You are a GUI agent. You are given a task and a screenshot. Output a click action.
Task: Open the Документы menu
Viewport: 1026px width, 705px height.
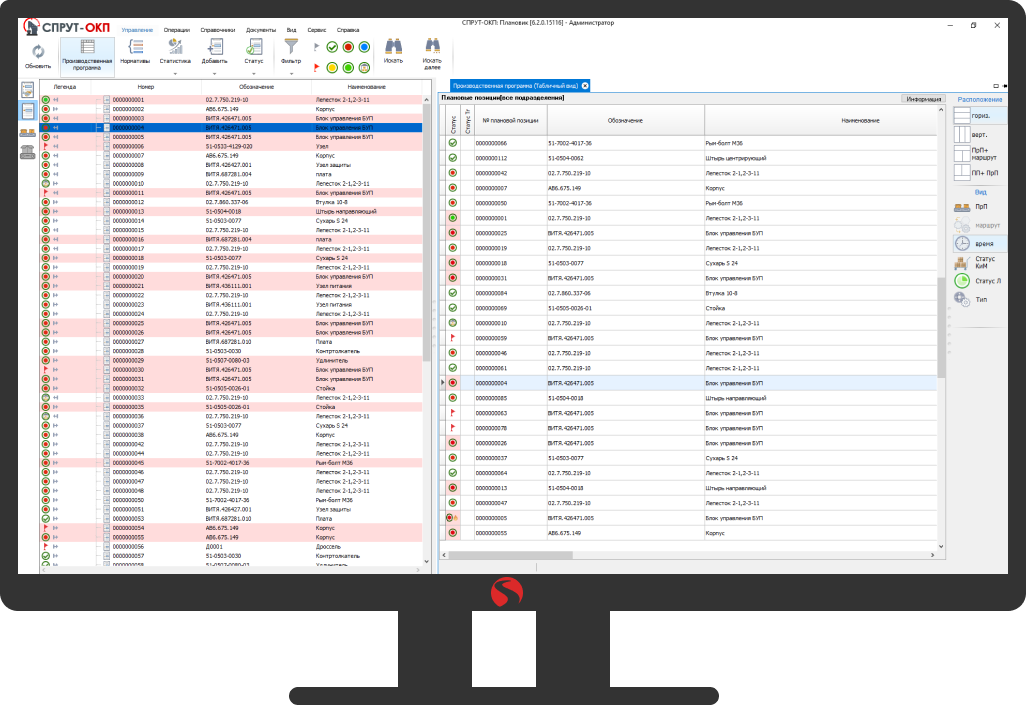click(x=261, y=30)
